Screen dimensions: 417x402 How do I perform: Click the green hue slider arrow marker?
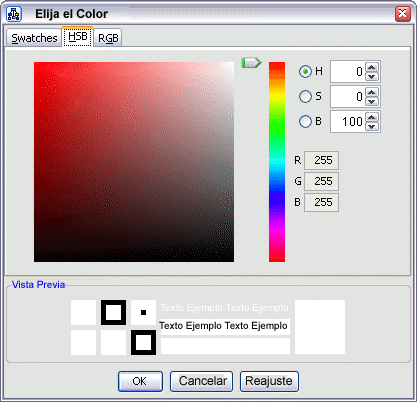tap(251, 62)
